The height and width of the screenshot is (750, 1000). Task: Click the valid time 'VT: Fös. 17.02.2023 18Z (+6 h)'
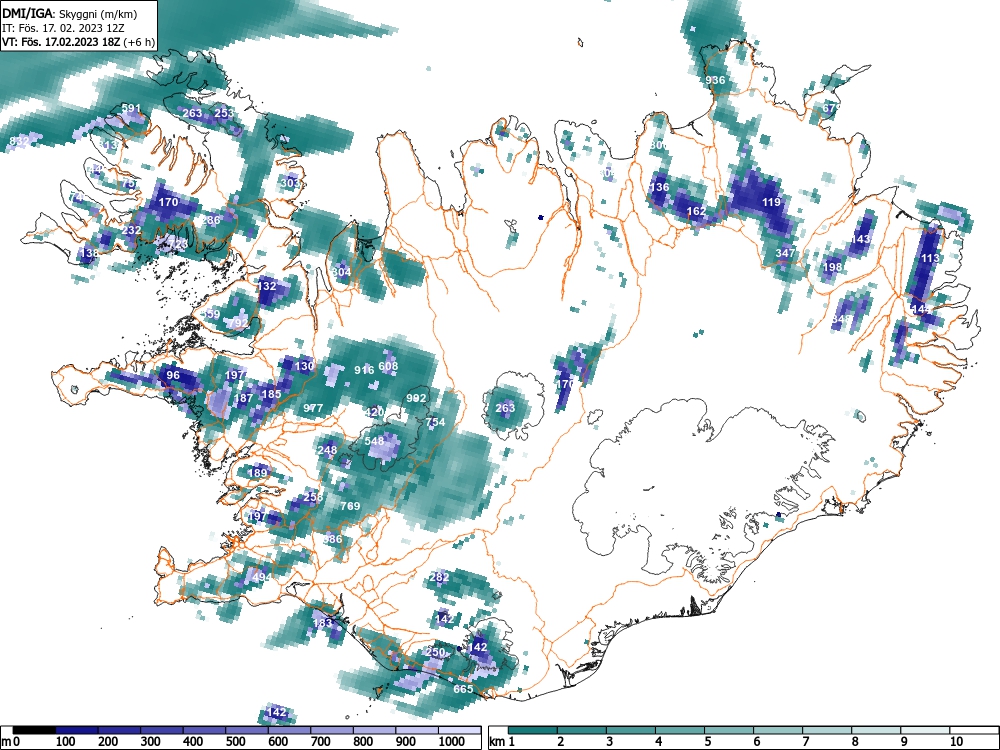click(78, 43)
